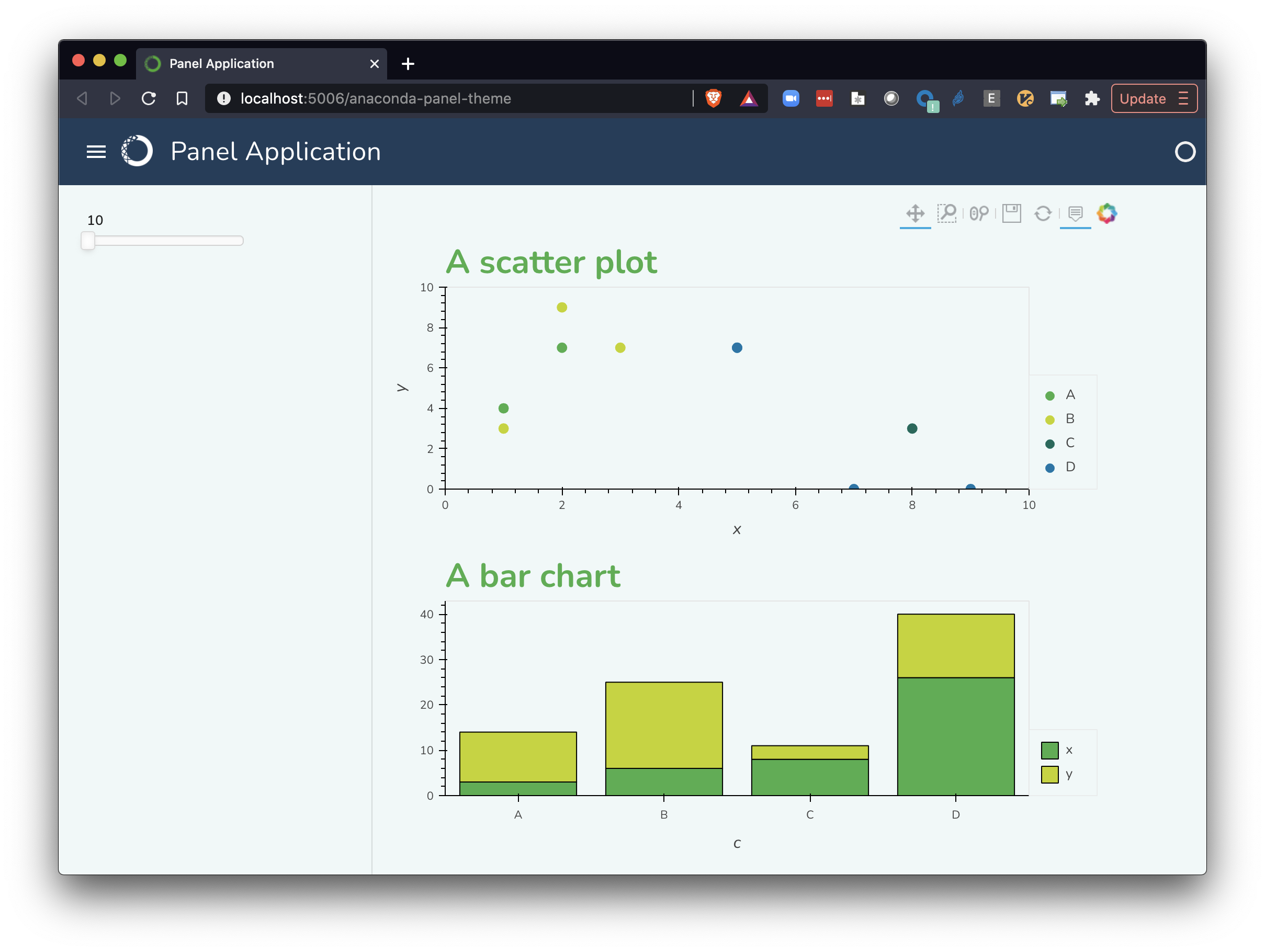Click the slider handle under 10

point(87,241)
